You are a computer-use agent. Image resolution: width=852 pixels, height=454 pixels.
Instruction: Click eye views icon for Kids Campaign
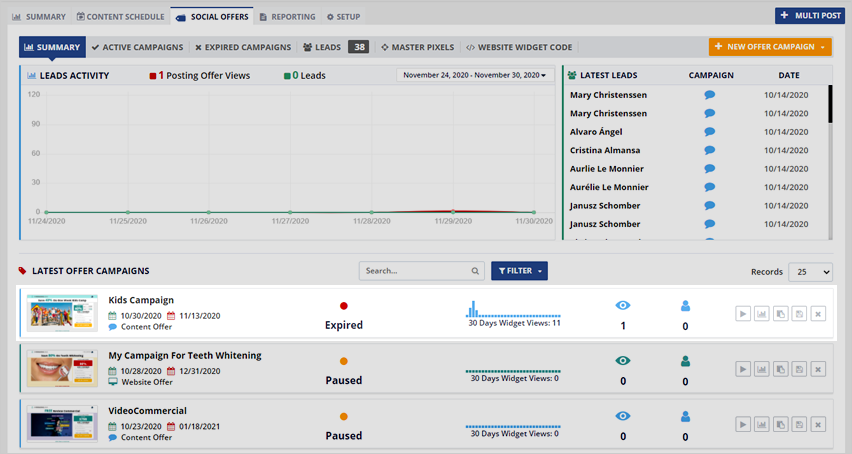coord(623,306)
